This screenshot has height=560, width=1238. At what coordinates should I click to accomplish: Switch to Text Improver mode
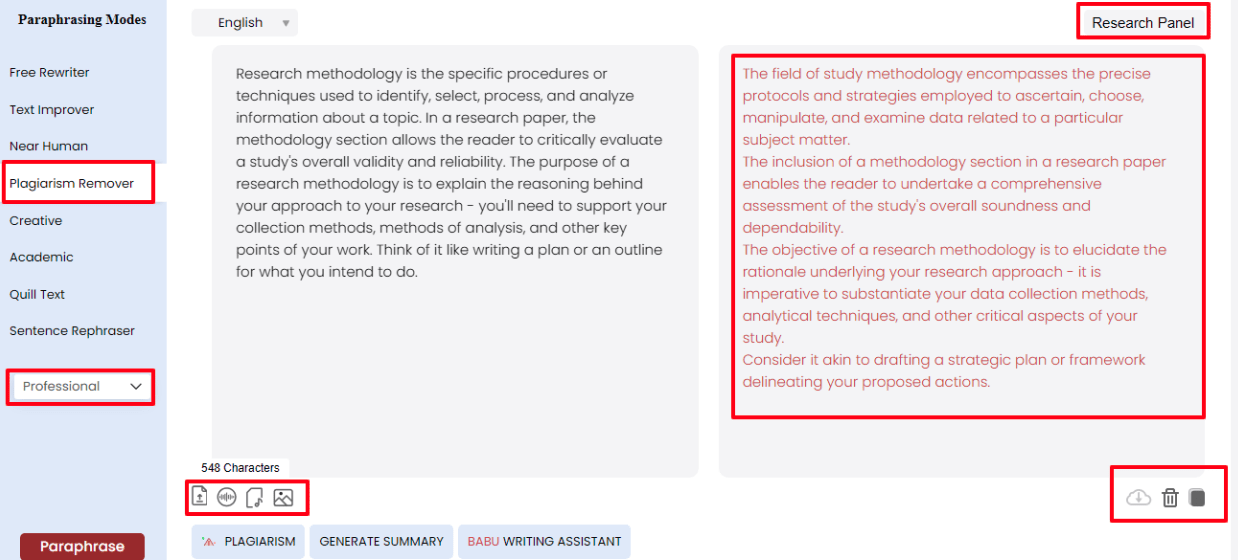pyautogui.click(x=52, y=110)
